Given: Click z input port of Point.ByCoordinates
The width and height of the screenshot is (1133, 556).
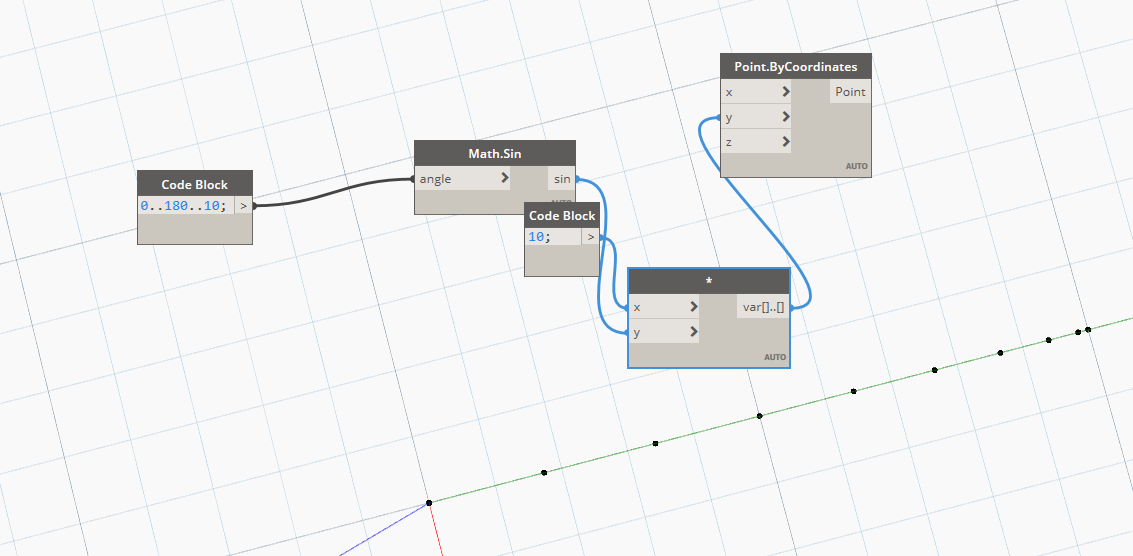Looking at the screenshot, I should 756,141.
